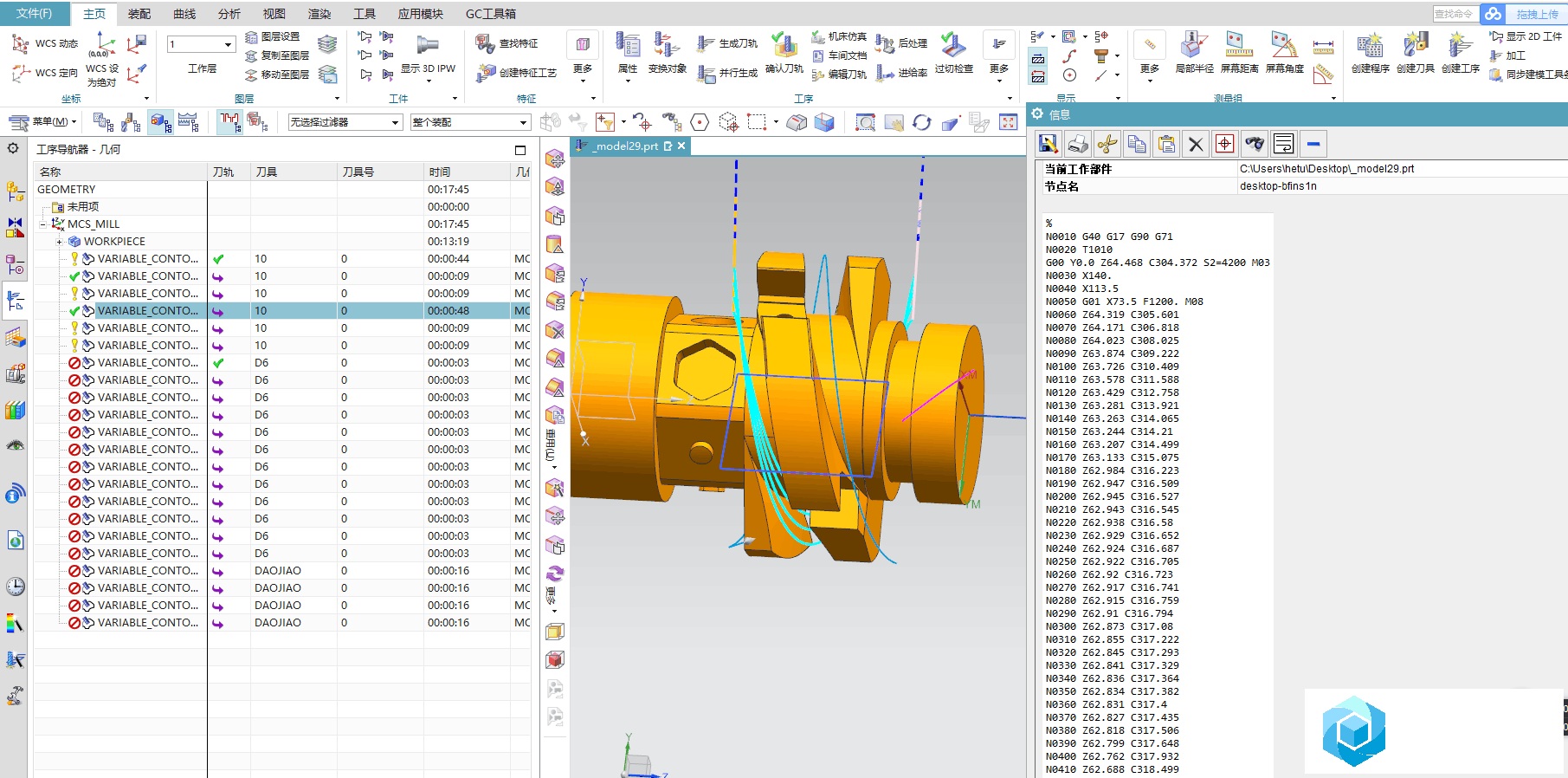Click the red crosshair icon in 信息 toolbar
The image size is (1568, 778).
pyautogui.click(x=1225, y=144)
